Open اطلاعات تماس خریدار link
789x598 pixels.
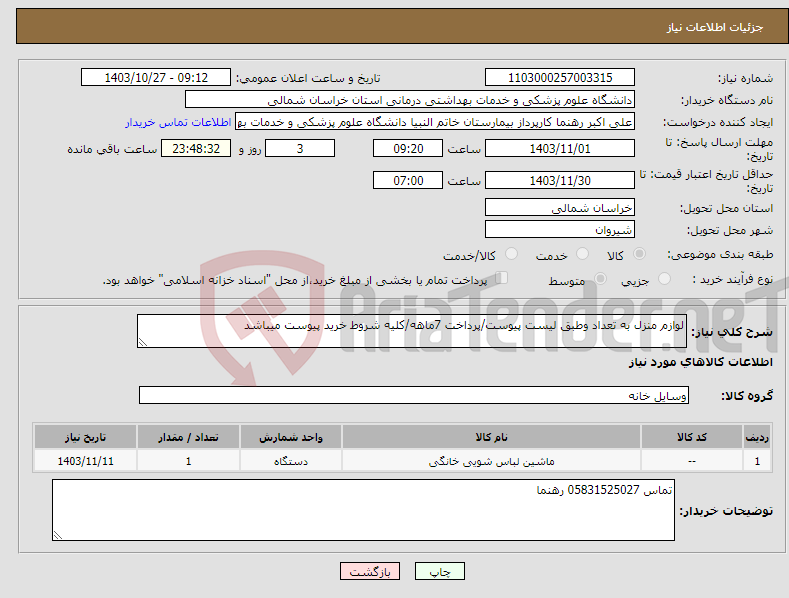point(178,122)
